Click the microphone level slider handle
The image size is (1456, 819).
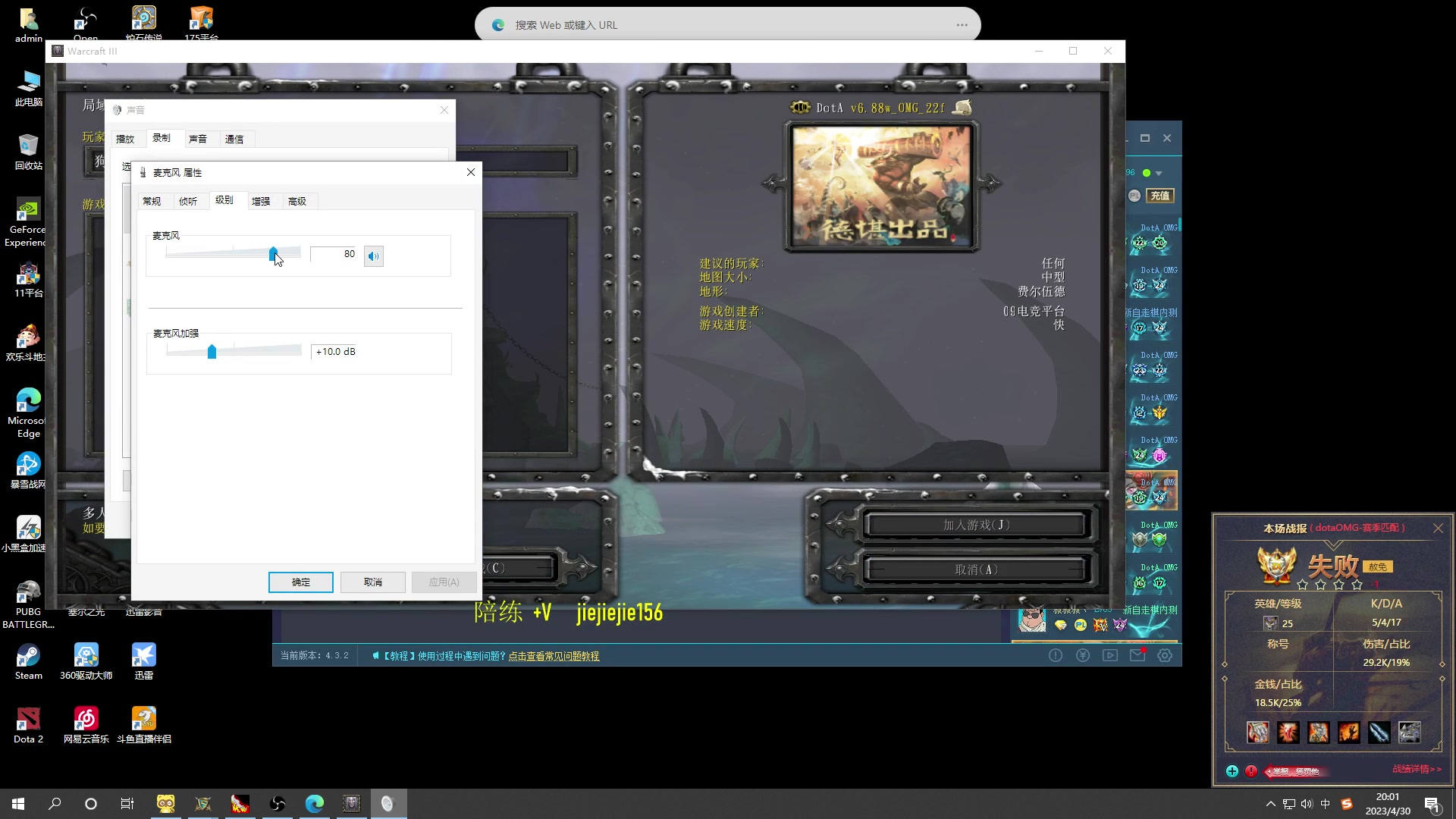click(273, 254)
